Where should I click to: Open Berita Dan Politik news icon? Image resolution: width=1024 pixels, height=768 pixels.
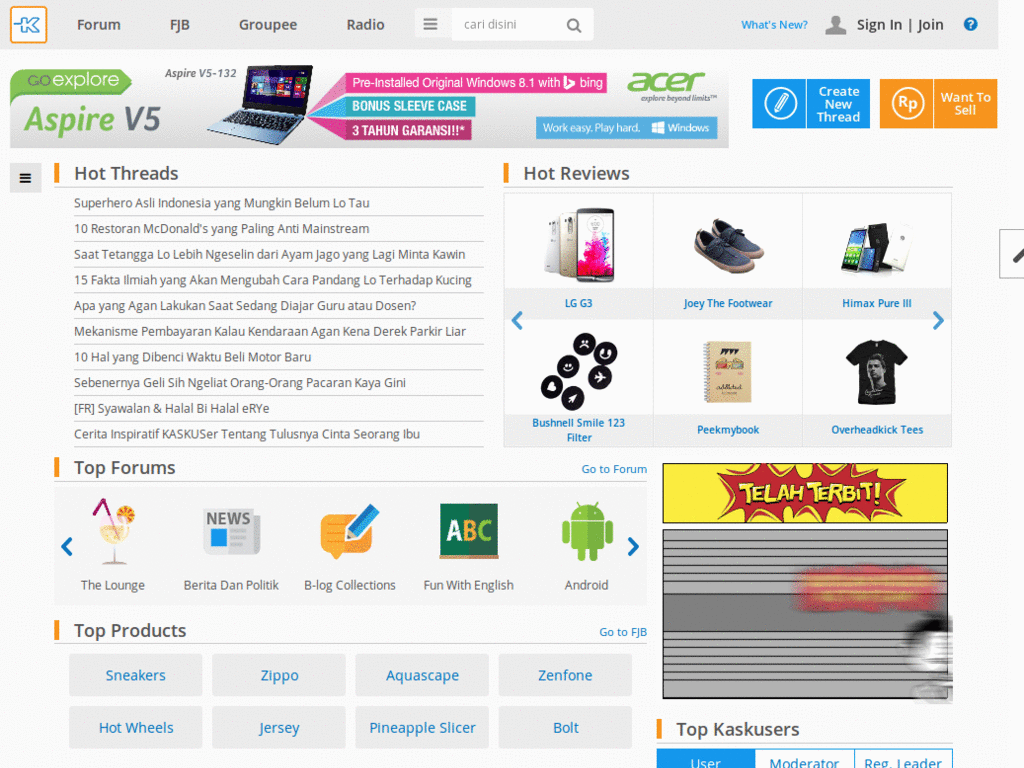pos(231,532)
